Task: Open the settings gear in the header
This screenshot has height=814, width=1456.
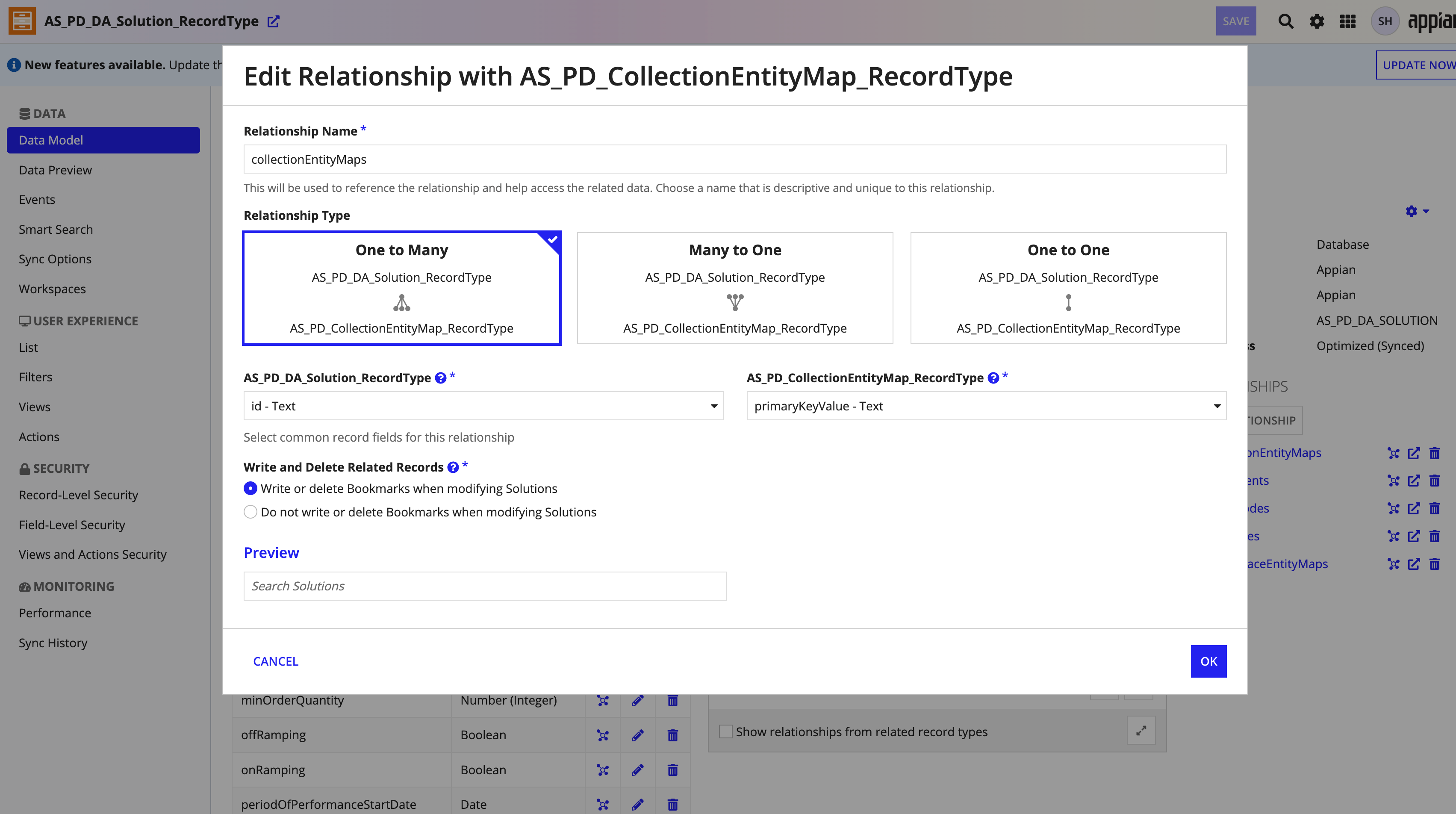Action: pos(1317,21)
